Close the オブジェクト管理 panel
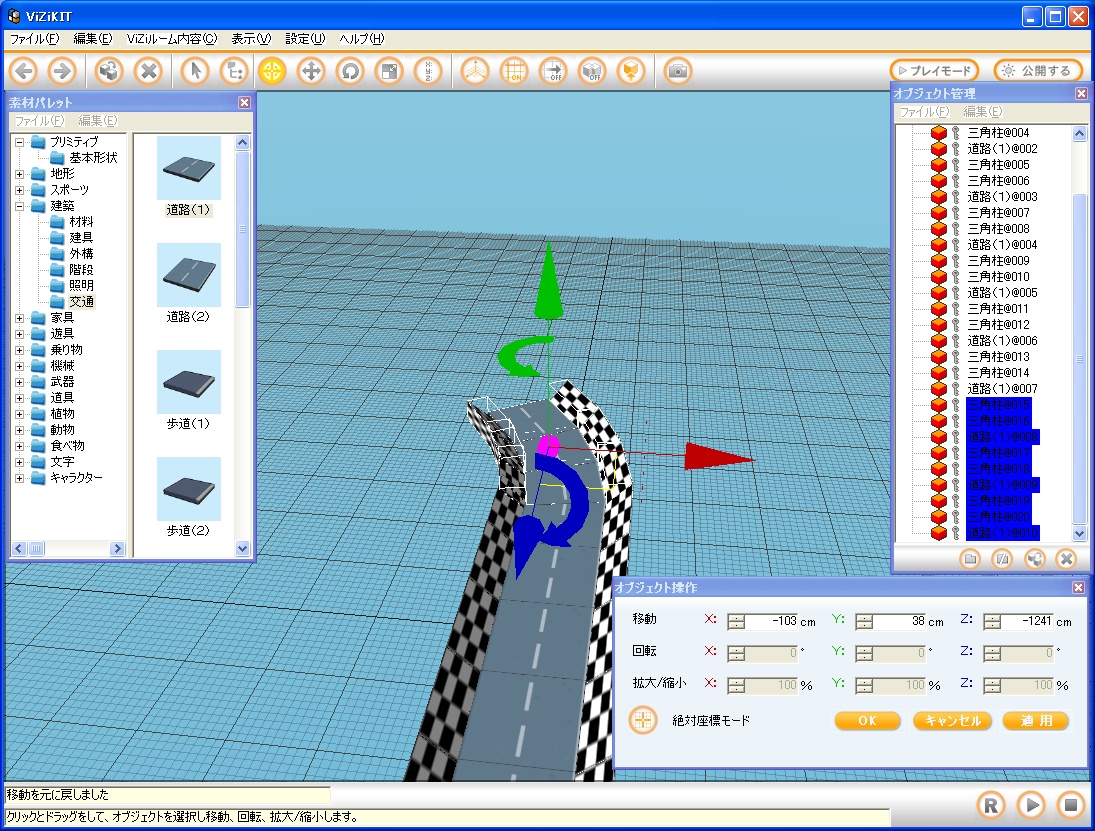Screen dimensions: 1095x831 [x=1081, y=94]
